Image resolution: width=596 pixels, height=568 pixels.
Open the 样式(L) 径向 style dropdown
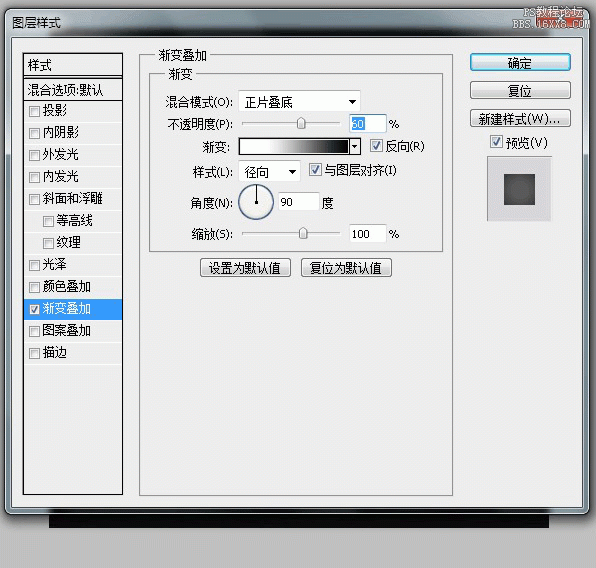[x=269, y=172]
